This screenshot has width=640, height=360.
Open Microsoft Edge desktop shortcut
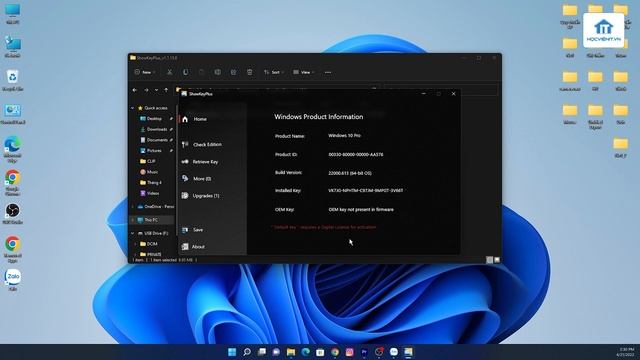tap(13, 149)
